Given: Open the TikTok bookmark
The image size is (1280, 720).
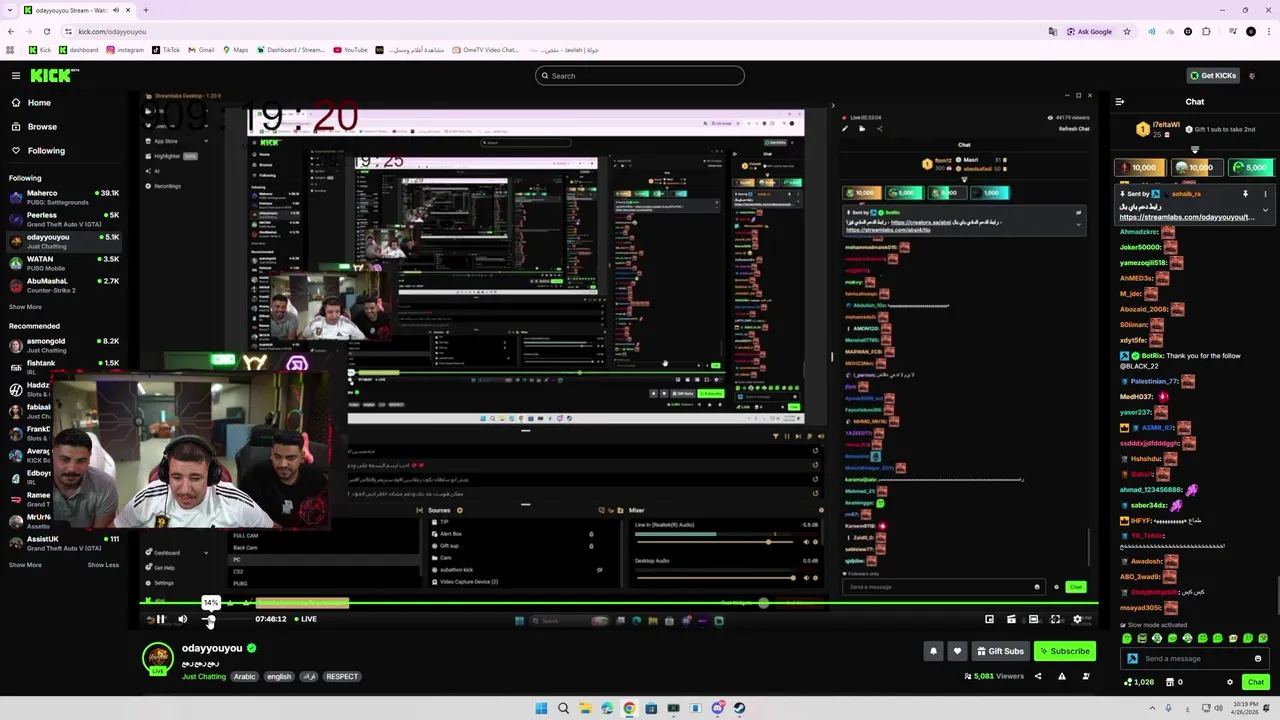Looking at the screenshot, I should point(166,50).
